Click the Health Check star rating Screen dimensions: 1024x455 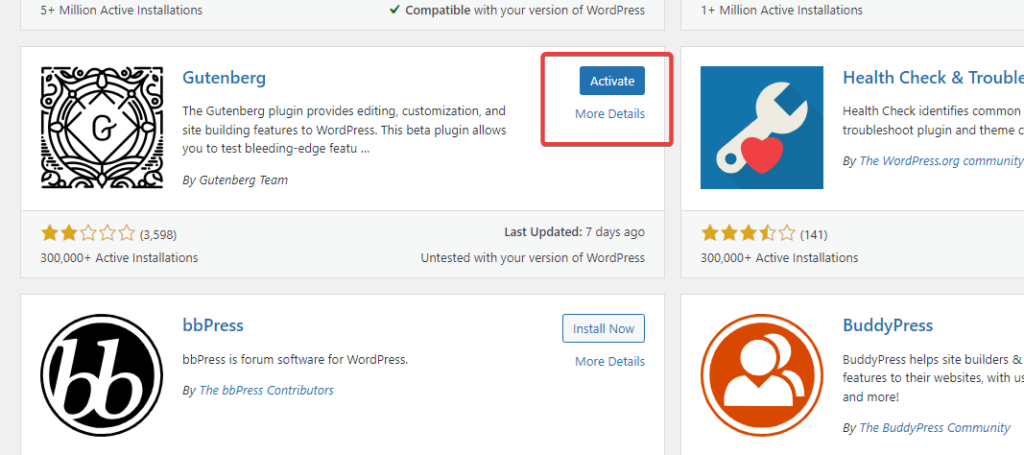(x=748, y=233)
